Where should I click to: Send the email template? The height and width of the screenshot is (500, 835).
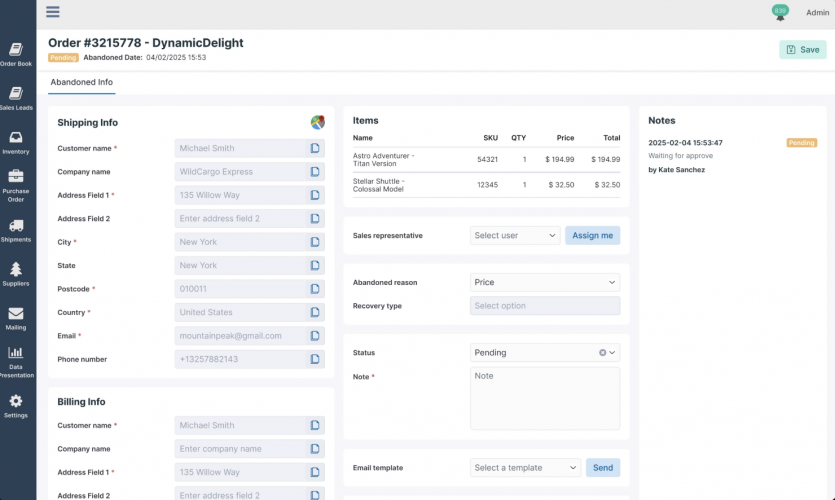tap(603, 468)
